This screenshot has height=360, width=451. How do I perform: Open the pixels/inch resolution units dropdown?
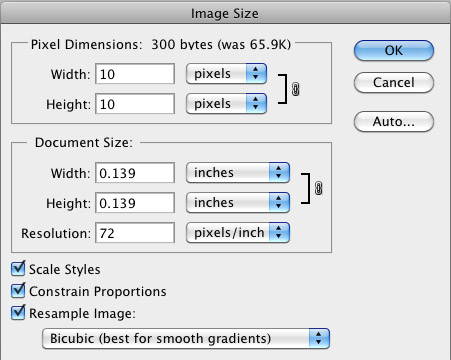click(x=238, y=232)
